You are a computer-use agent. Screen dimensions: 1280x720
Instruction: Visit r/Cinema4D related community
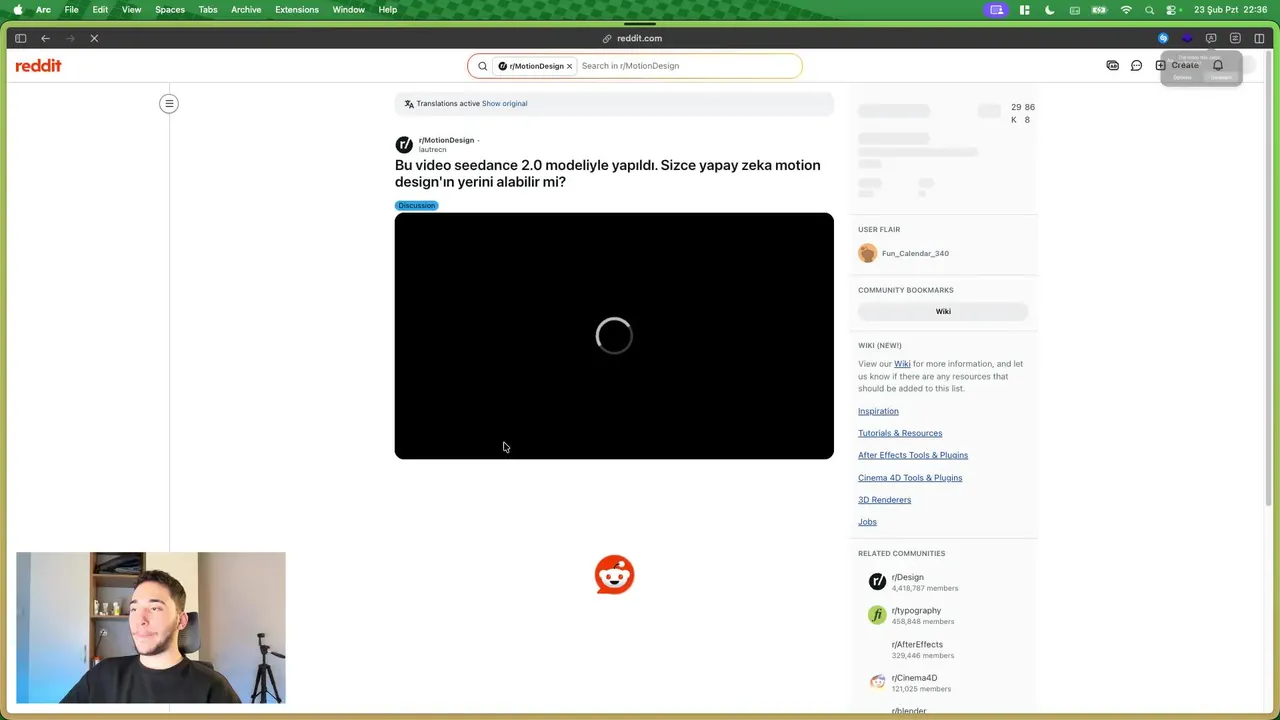point(914,678)
